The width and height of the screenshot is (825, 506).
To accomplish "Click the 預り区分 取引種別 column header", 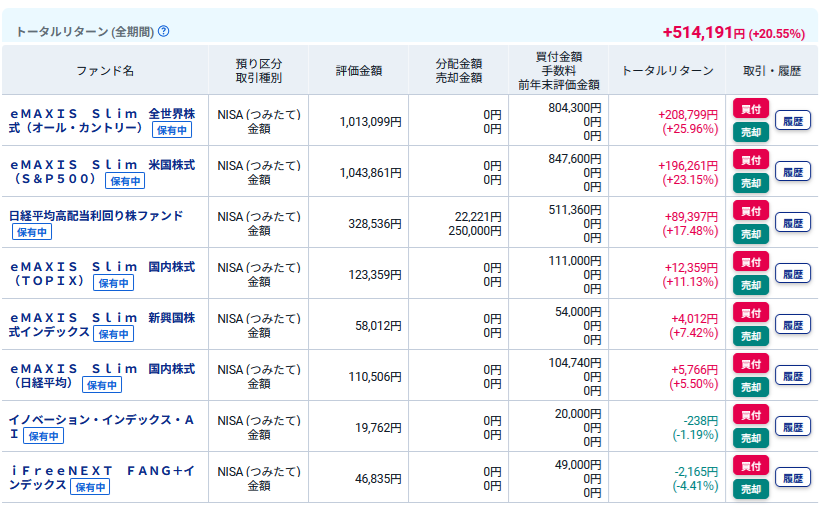I will (x=259, y=70).
